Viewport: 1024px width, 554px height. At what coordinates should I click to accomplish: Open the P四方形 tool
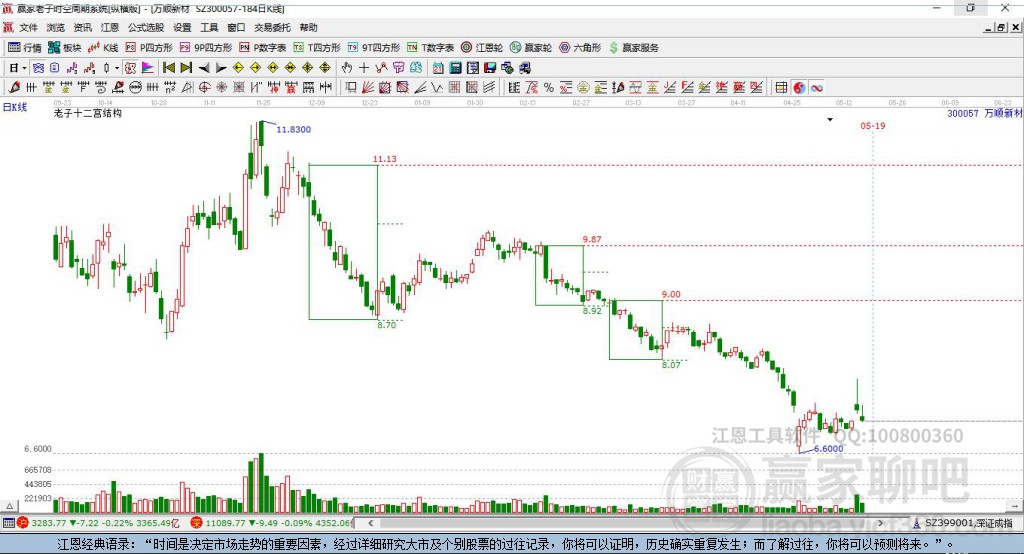(x=149, y=48)
